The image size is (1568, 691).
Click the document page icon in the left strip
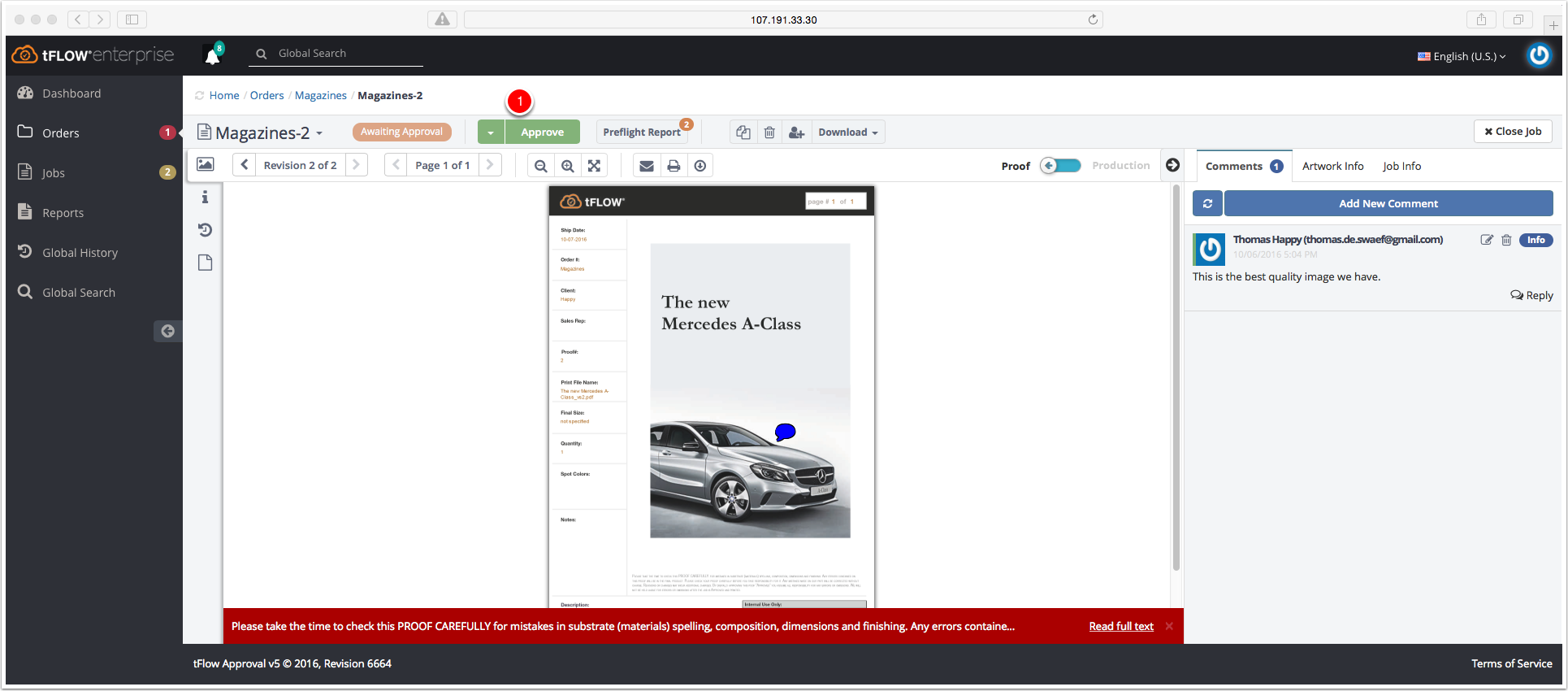205,263
